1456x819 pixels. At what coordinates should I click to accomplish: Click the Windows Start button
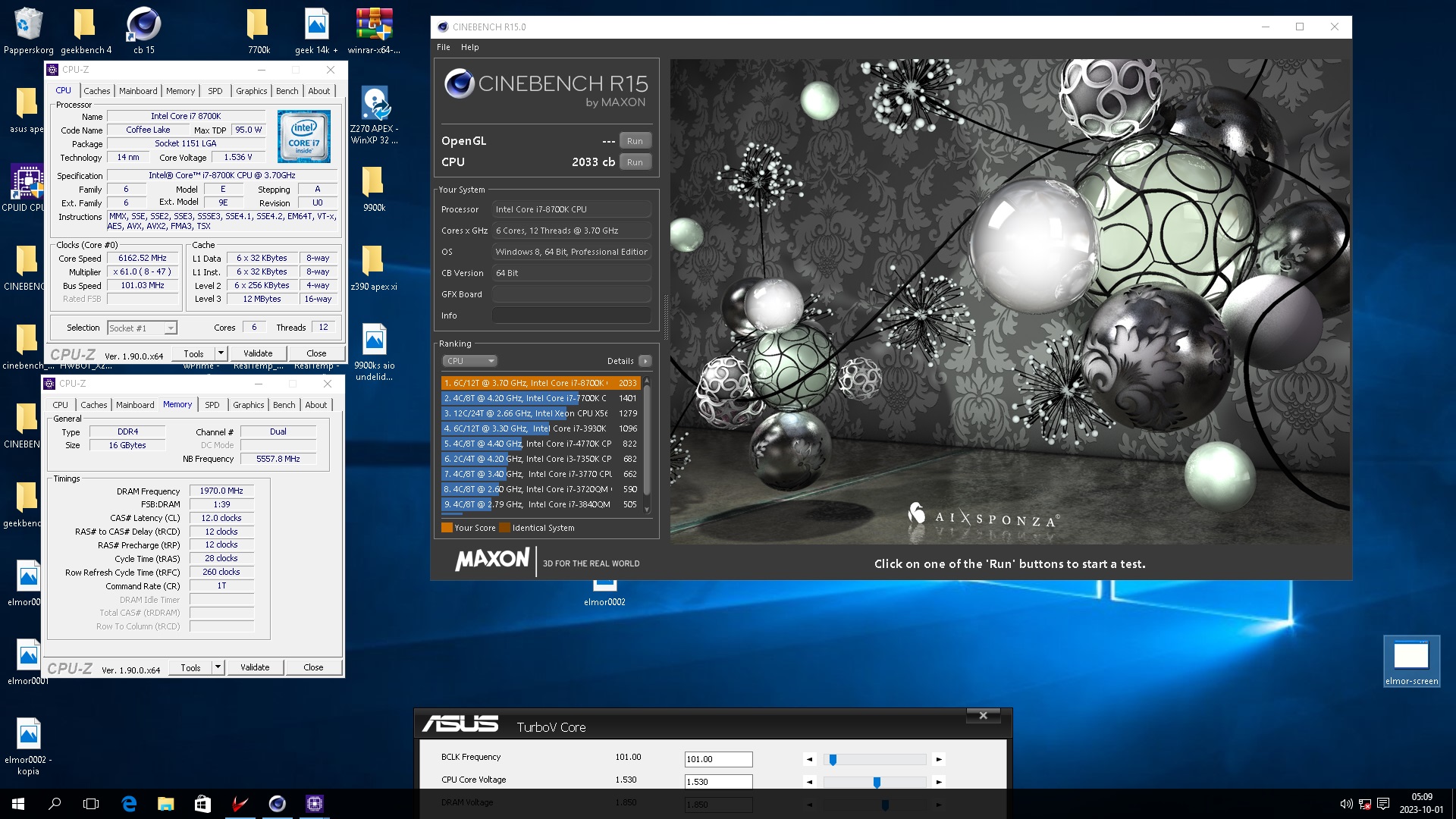click(18, 804)
